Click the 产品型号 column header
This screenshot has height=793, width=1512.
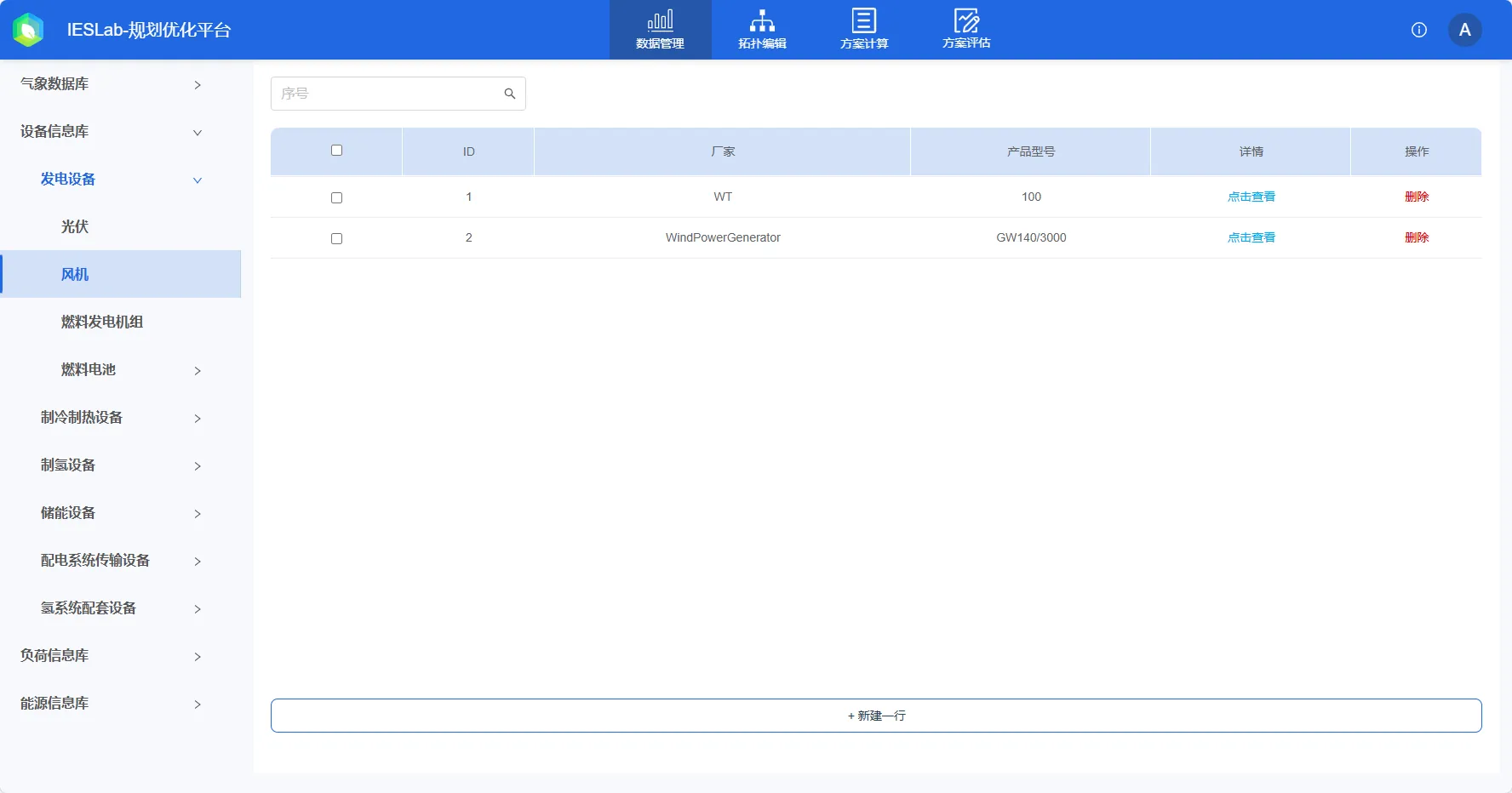coord(1031,151)
